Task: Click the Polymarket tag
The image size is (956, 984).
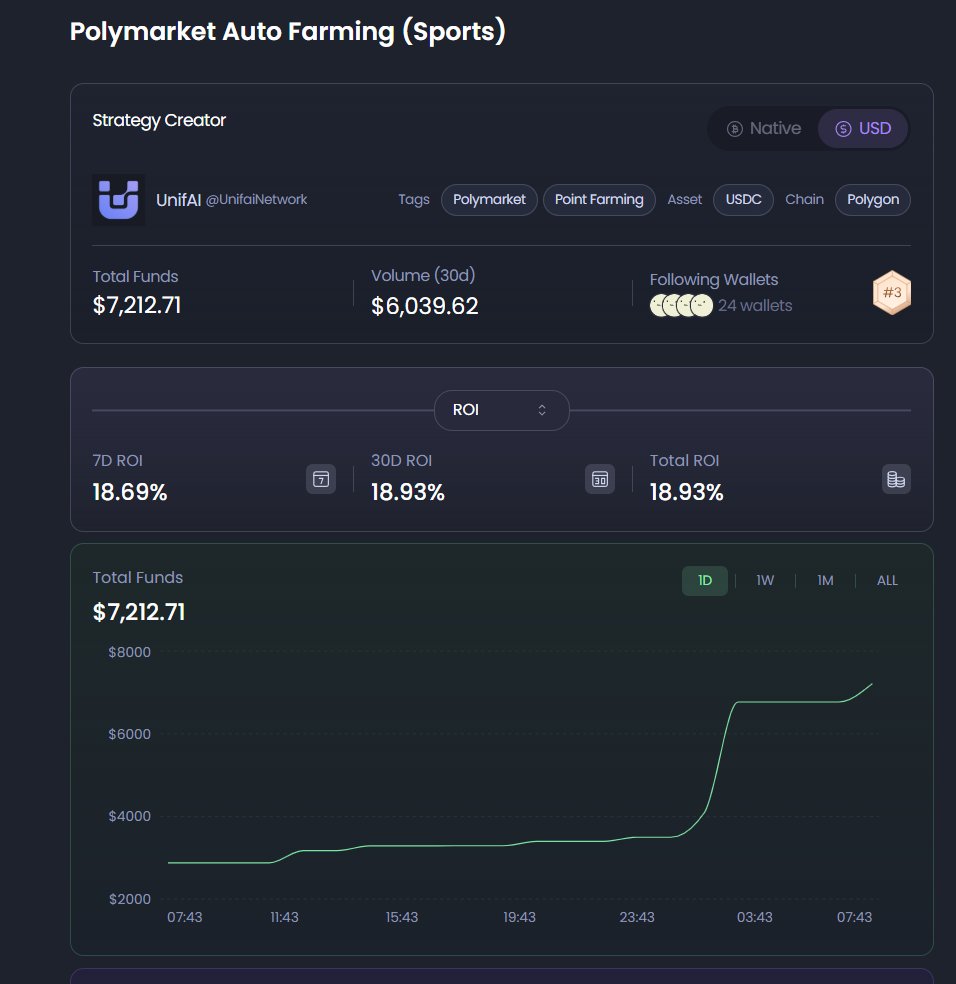Action: pos(489,200)
